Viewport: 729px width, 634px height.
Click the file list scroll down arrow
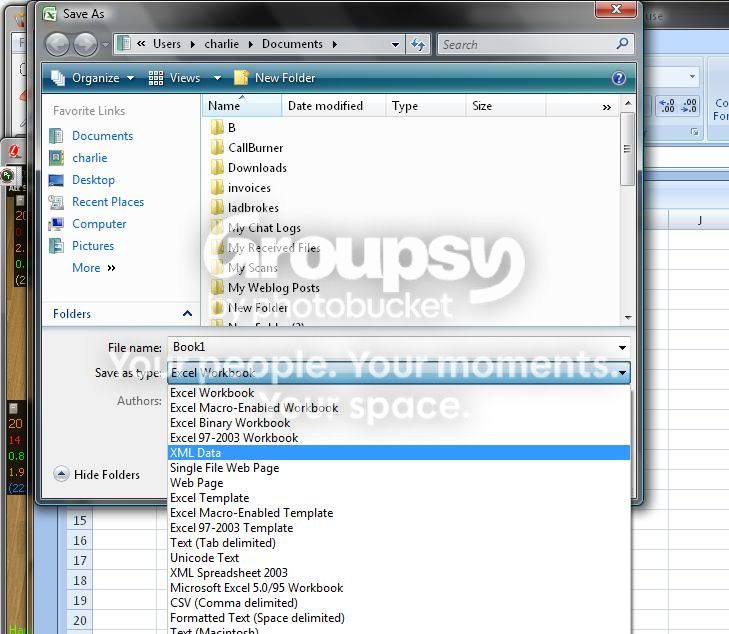click(628, 317)
